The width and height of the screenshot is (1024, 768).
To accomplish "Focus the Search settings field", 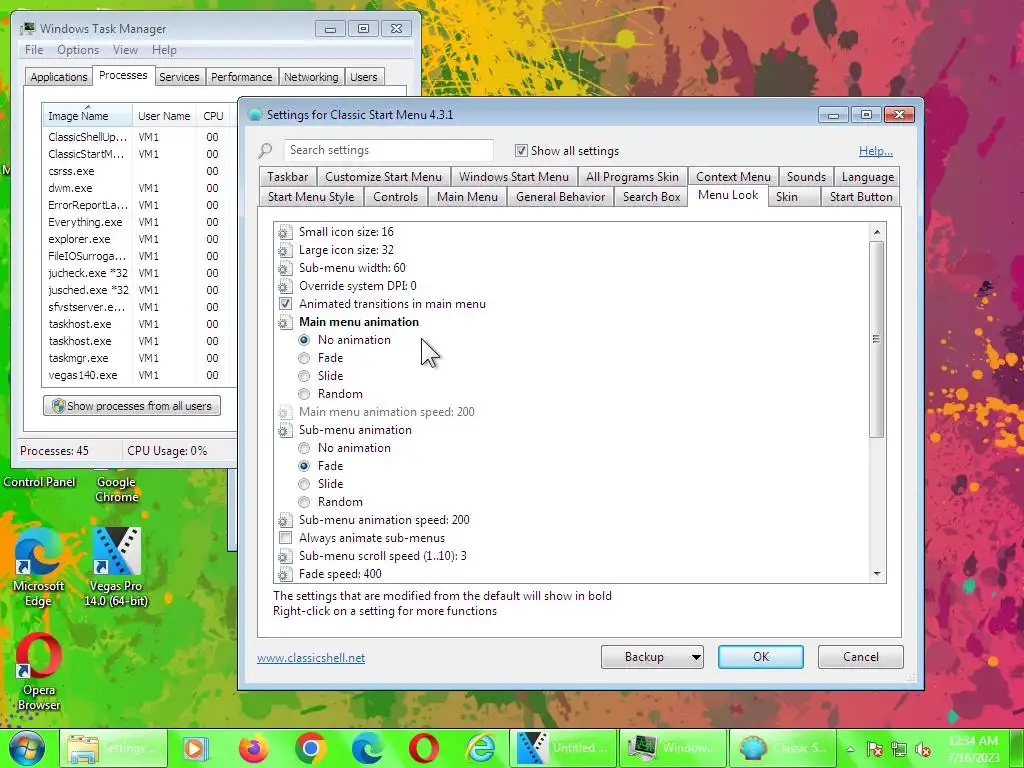I will pyautogui.click(x=389, y=150).
